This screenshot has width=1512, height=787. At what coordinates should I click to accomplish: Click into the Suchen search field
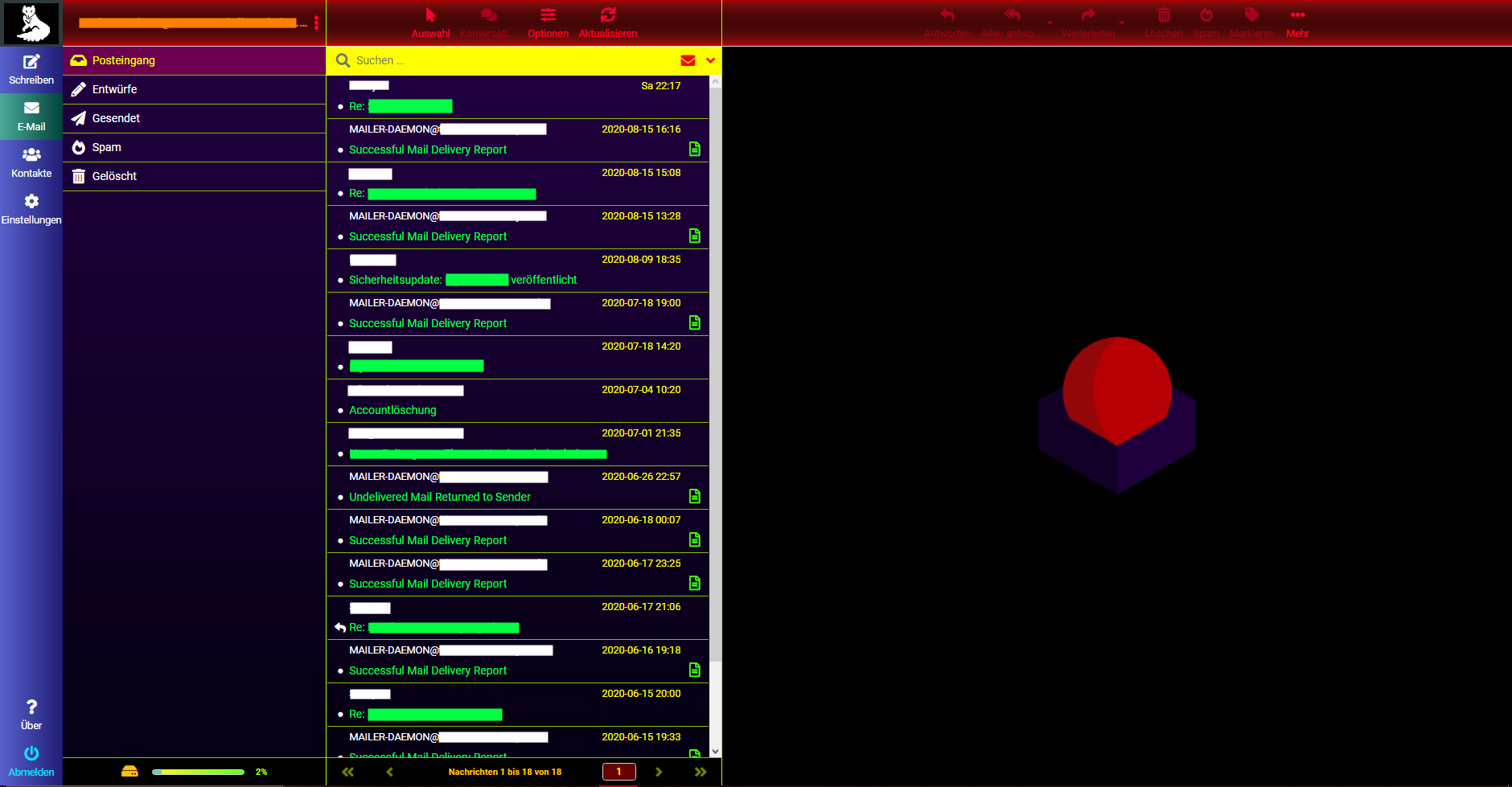507,60
